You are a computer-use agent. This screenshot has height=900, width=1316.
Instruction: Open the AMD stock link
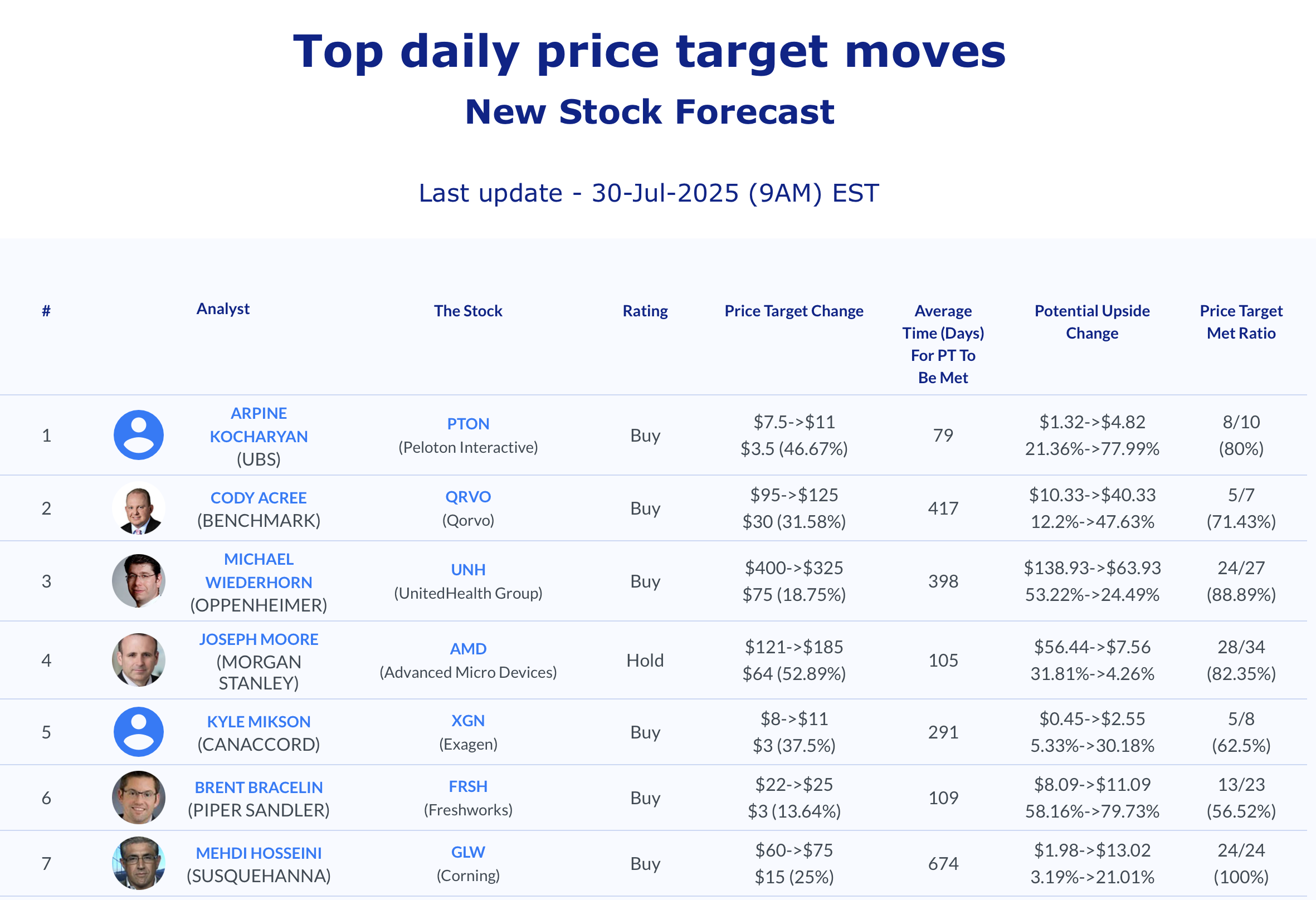tap(469, 649)
